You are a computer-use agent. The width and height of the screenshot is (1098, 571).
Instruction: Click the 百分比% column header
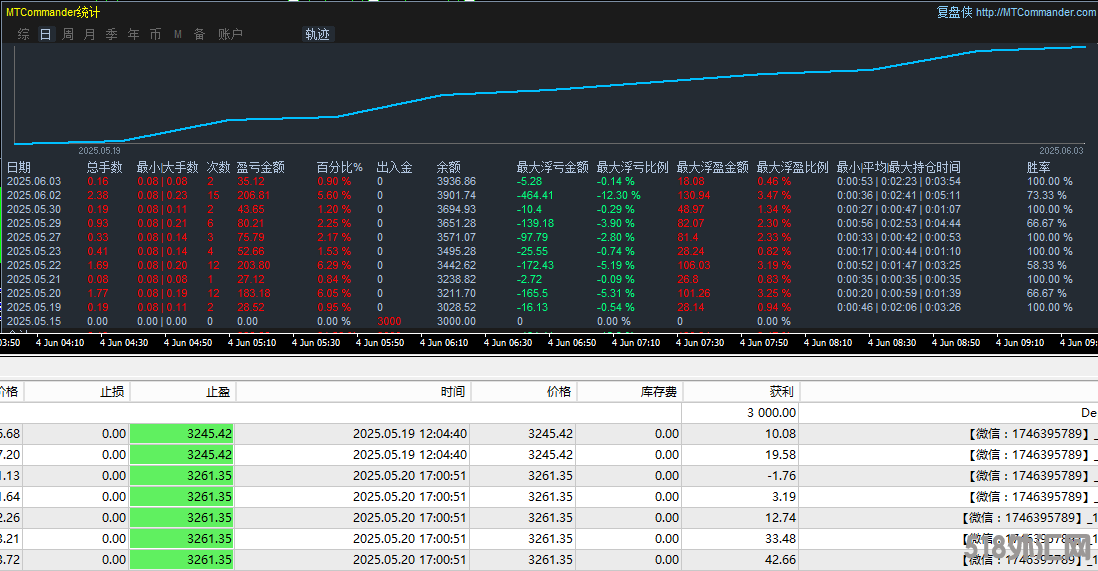click(340, 167)
